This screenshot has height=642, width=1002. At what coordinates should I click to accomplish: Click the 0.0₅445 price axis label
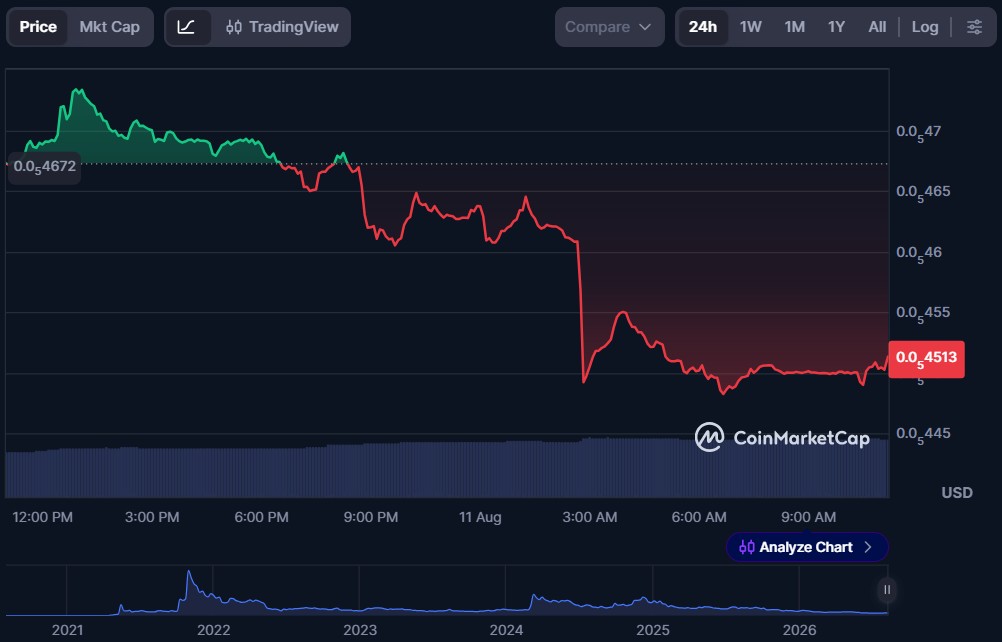(923, 434)
